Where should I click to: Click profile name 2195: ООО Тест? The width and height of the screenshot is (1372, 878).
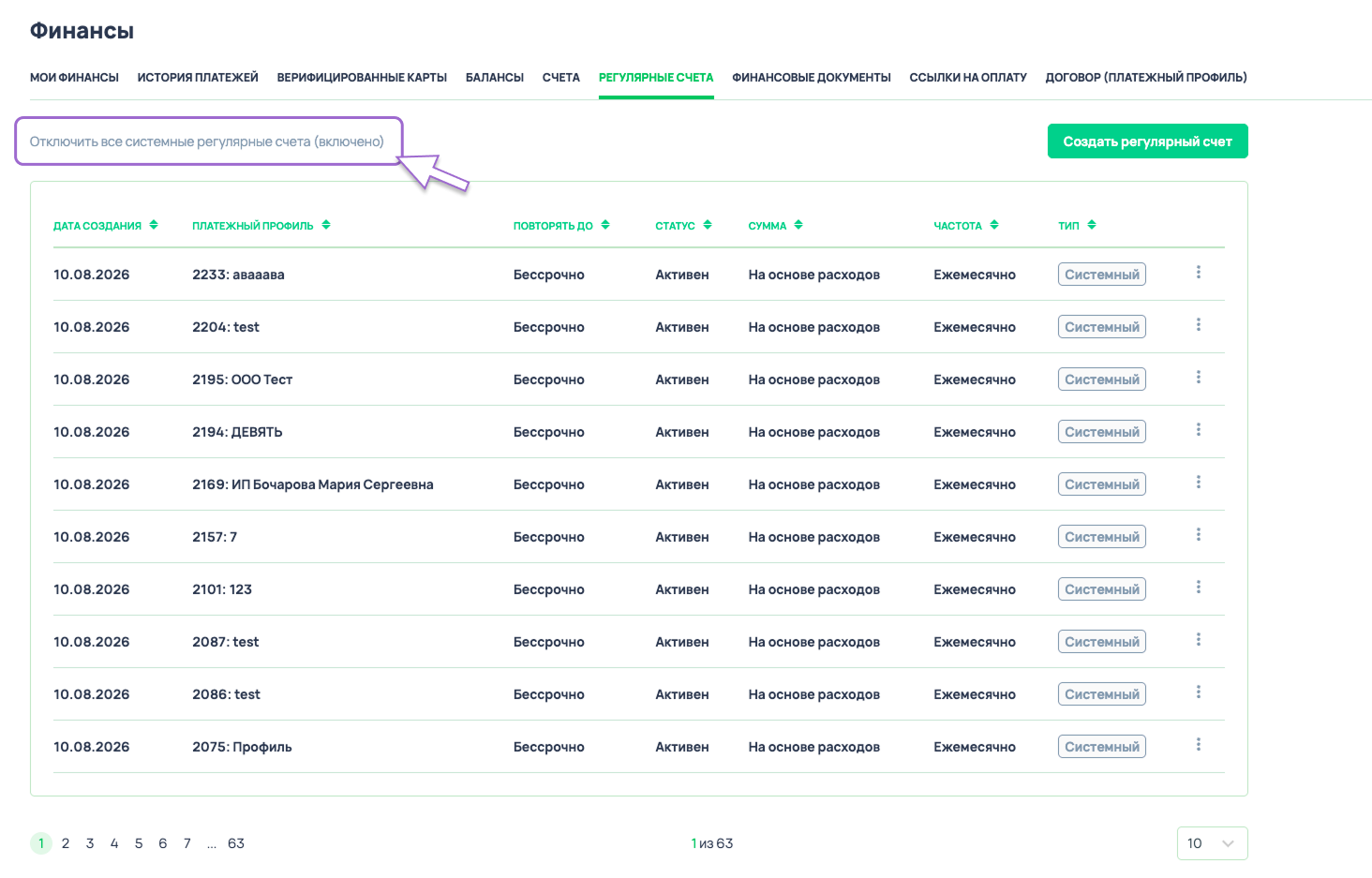(x=243, y=379)
